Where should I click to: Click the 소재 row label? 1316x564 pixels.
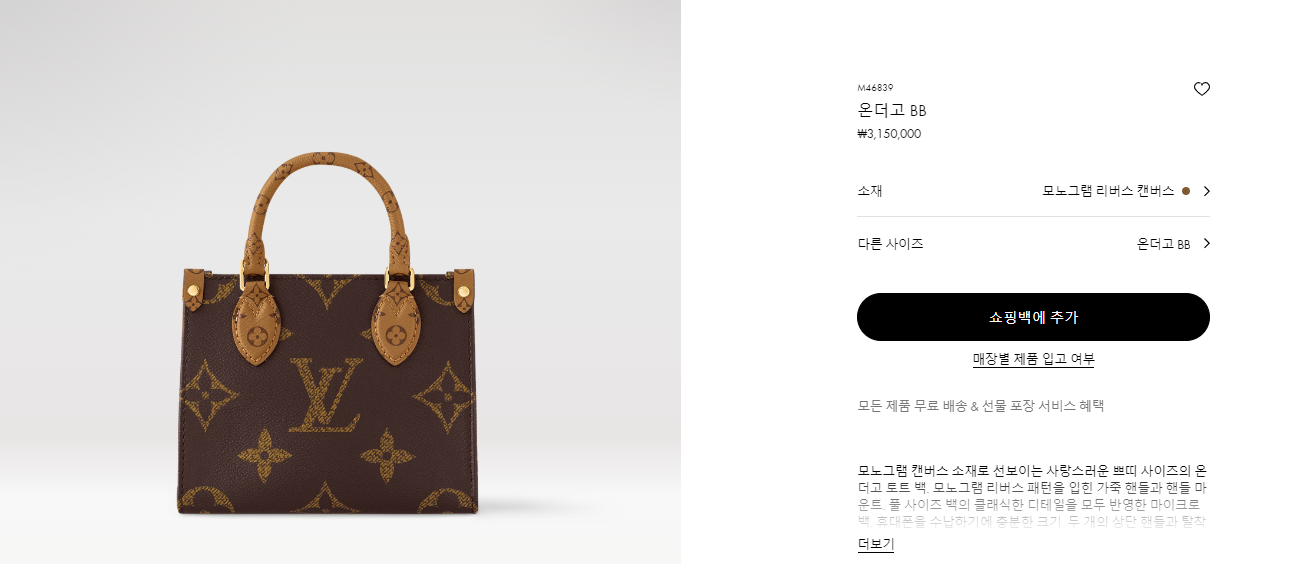click(869, 191)
